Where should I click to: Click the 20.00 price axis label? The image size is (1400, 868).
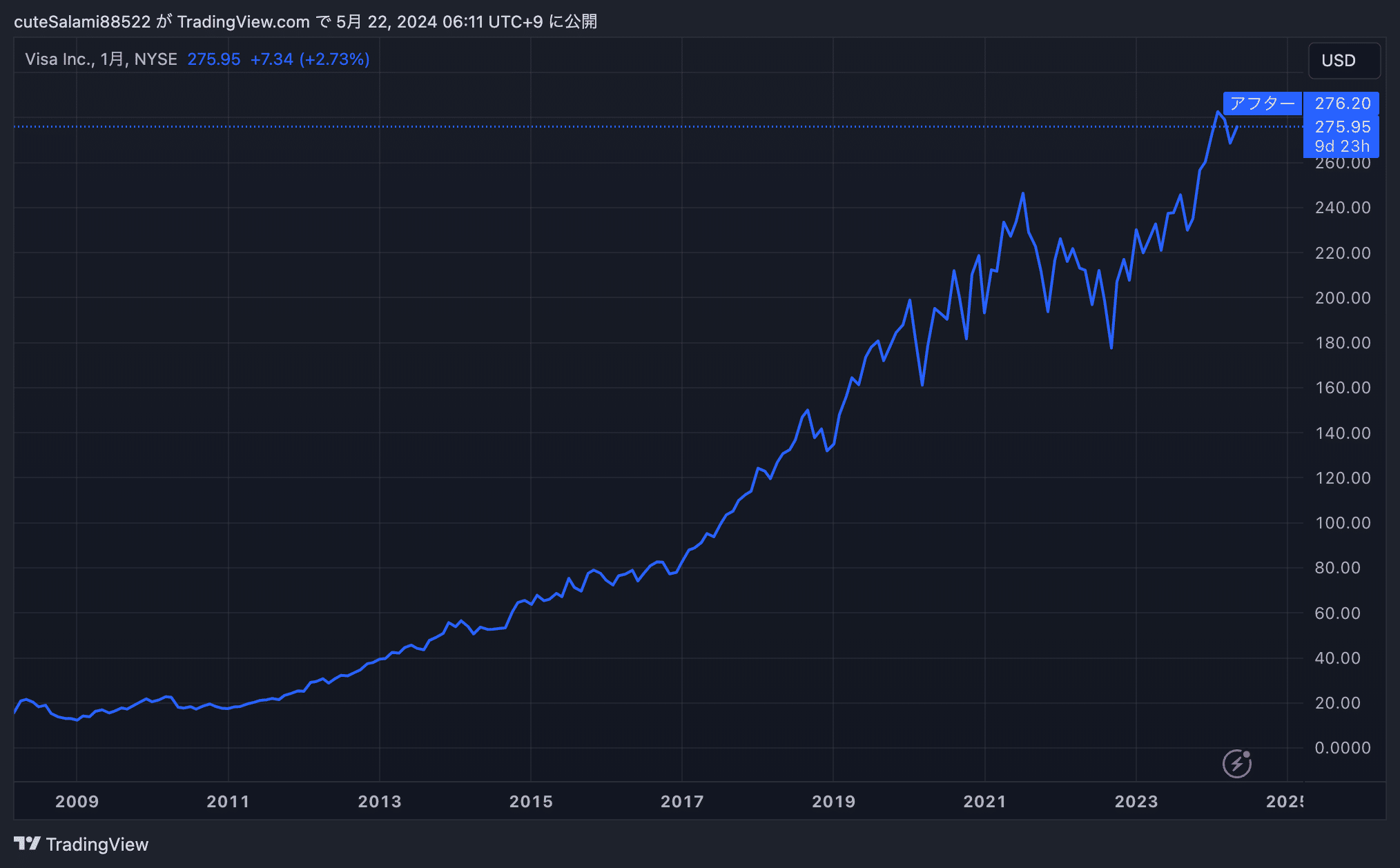coord(1337,703)
